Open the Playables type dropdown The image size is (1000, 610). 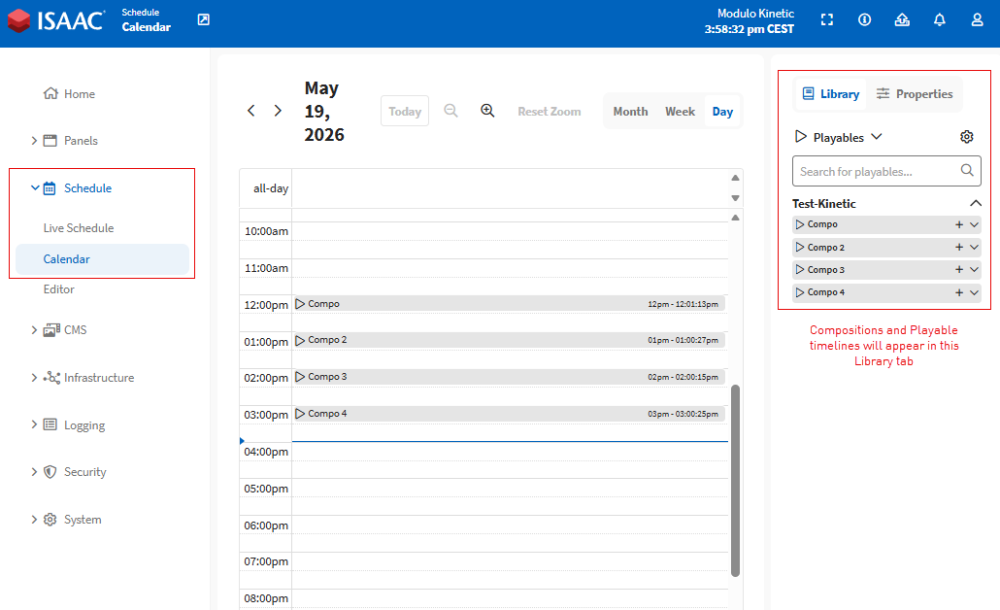coord(876,137)
